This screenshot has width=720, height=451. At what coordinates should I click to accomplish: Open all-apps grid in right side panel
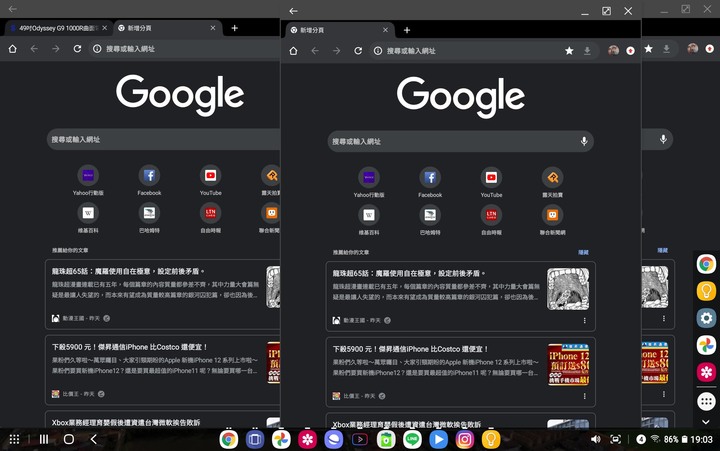(706, 402)
